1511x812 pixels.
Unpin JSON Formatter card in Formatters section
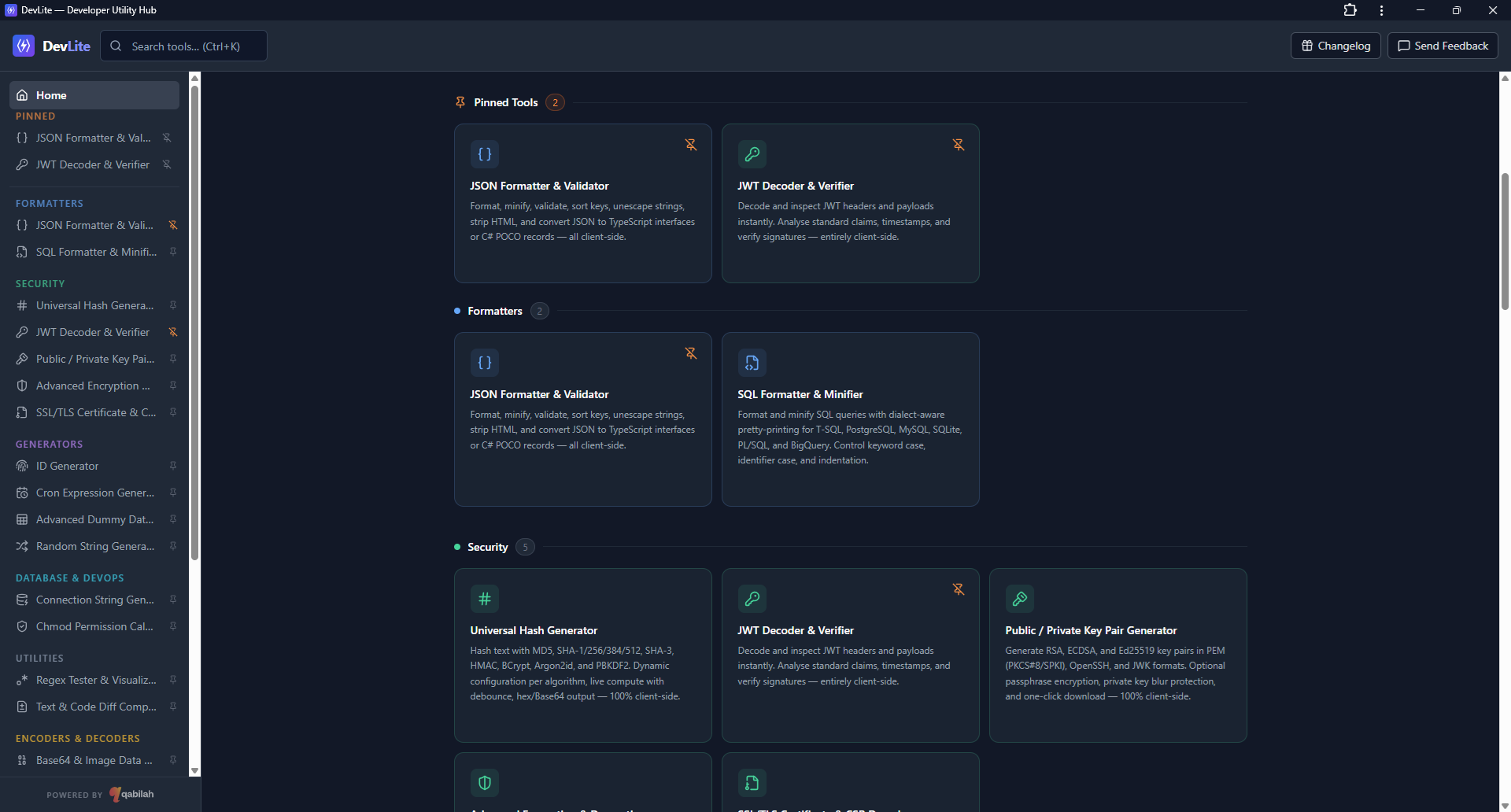coord(691,353)
